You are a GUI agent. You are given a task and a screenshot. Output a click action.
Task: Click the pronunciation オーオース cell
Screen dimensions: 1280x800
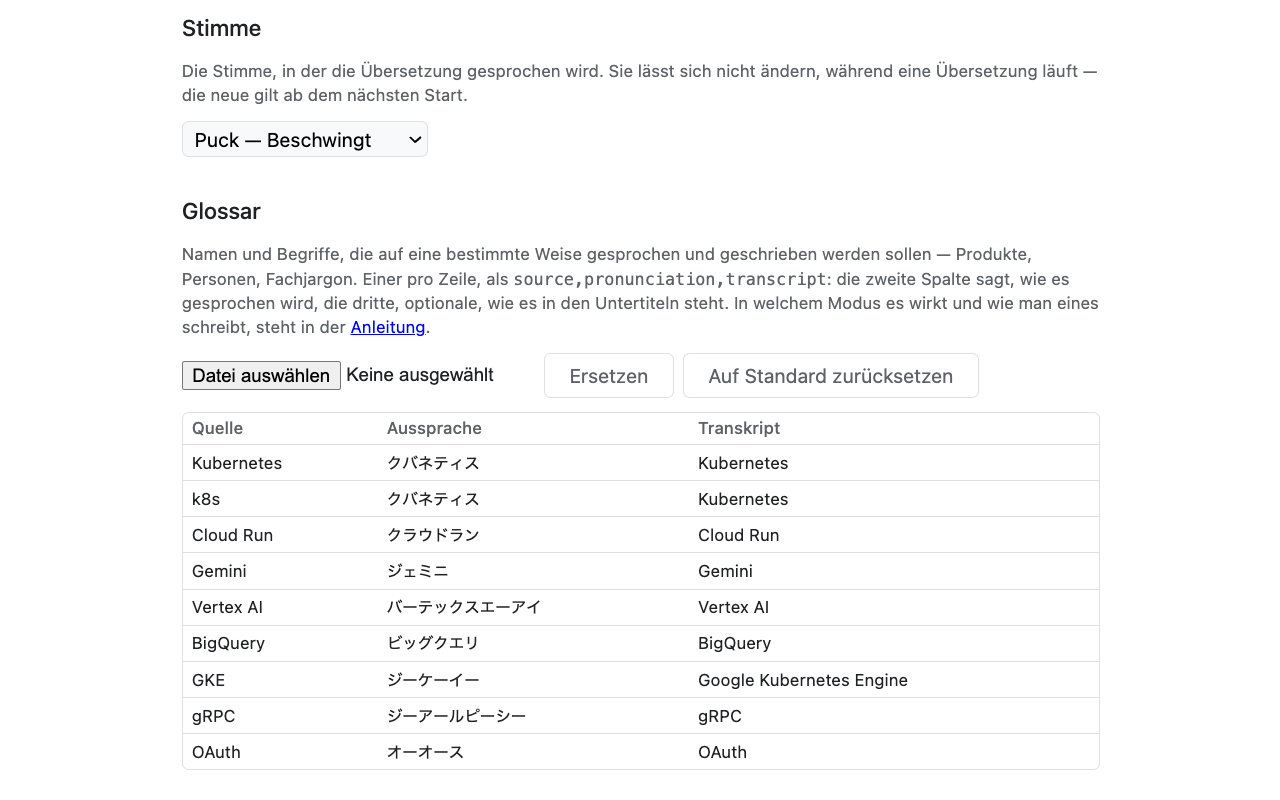[533, 752]
